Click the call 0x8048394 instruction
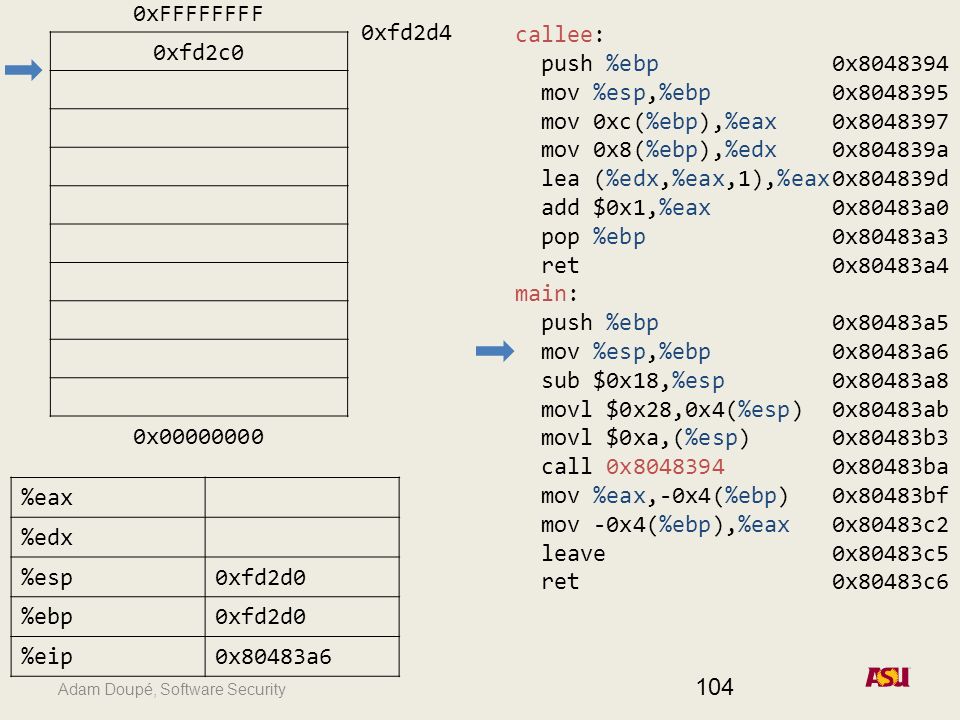The height and width of the screenshot is (720, 960). 632,467
